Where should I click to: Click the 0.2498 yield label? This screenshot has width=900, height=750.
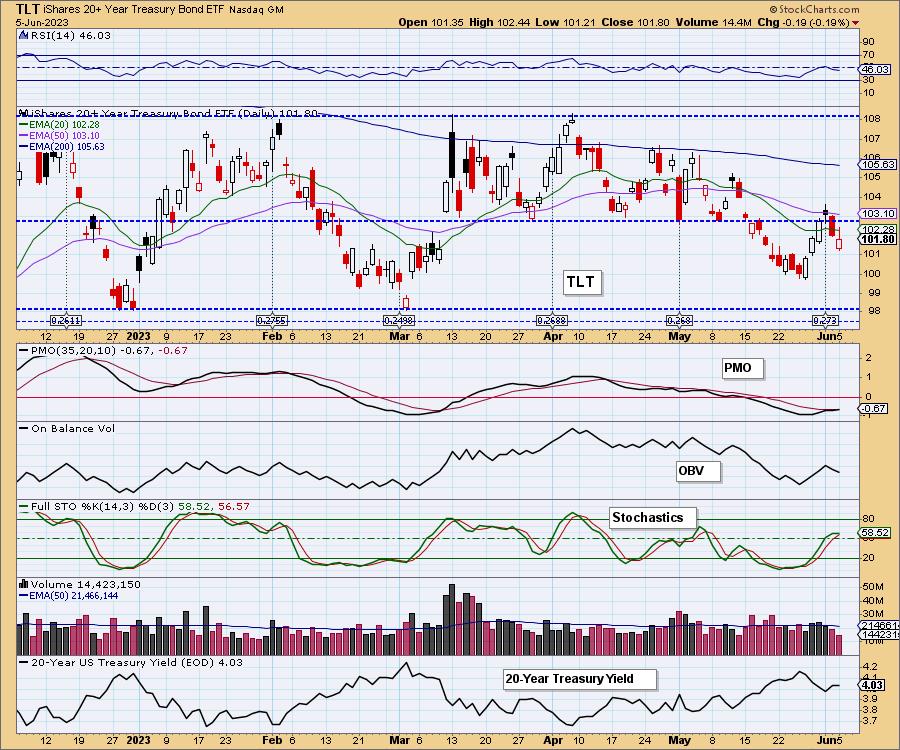click(399, 321)
